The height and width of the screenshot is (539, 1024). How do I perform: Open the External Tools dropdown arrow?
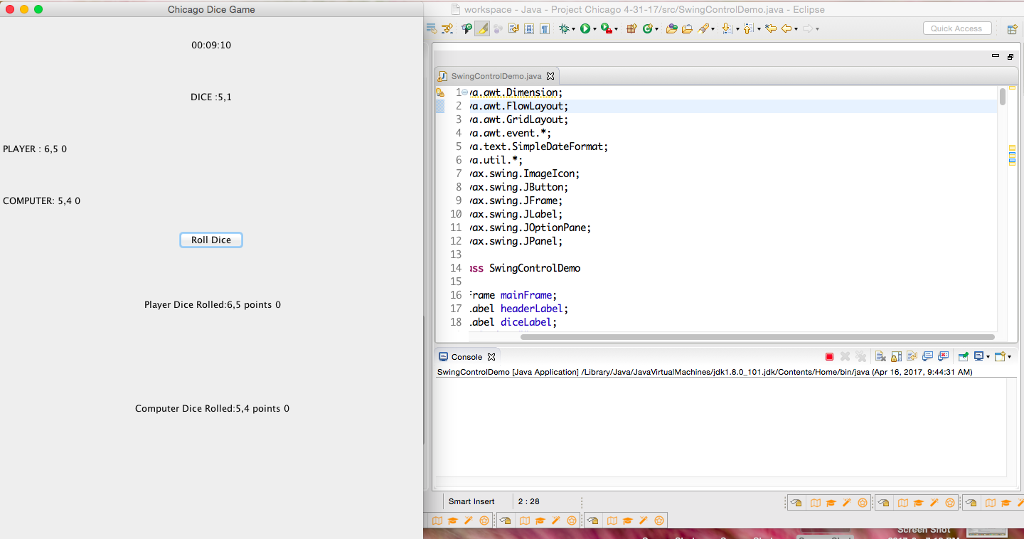pos(616,29)
